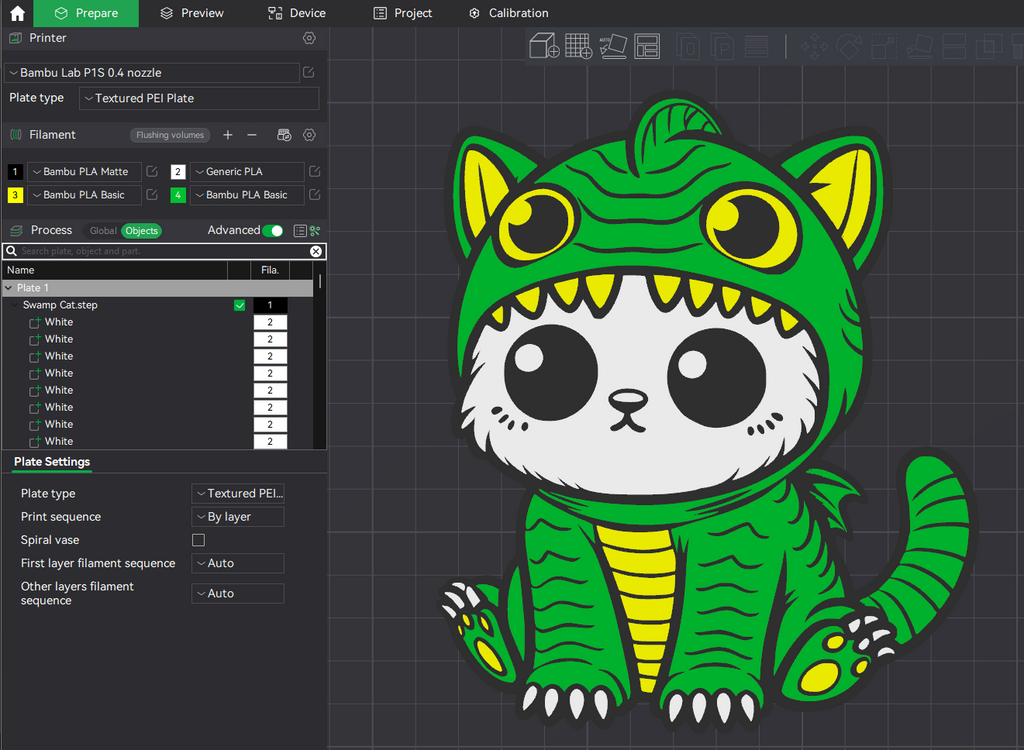
Task: Open the Project tab
Action: pos(402,13)
